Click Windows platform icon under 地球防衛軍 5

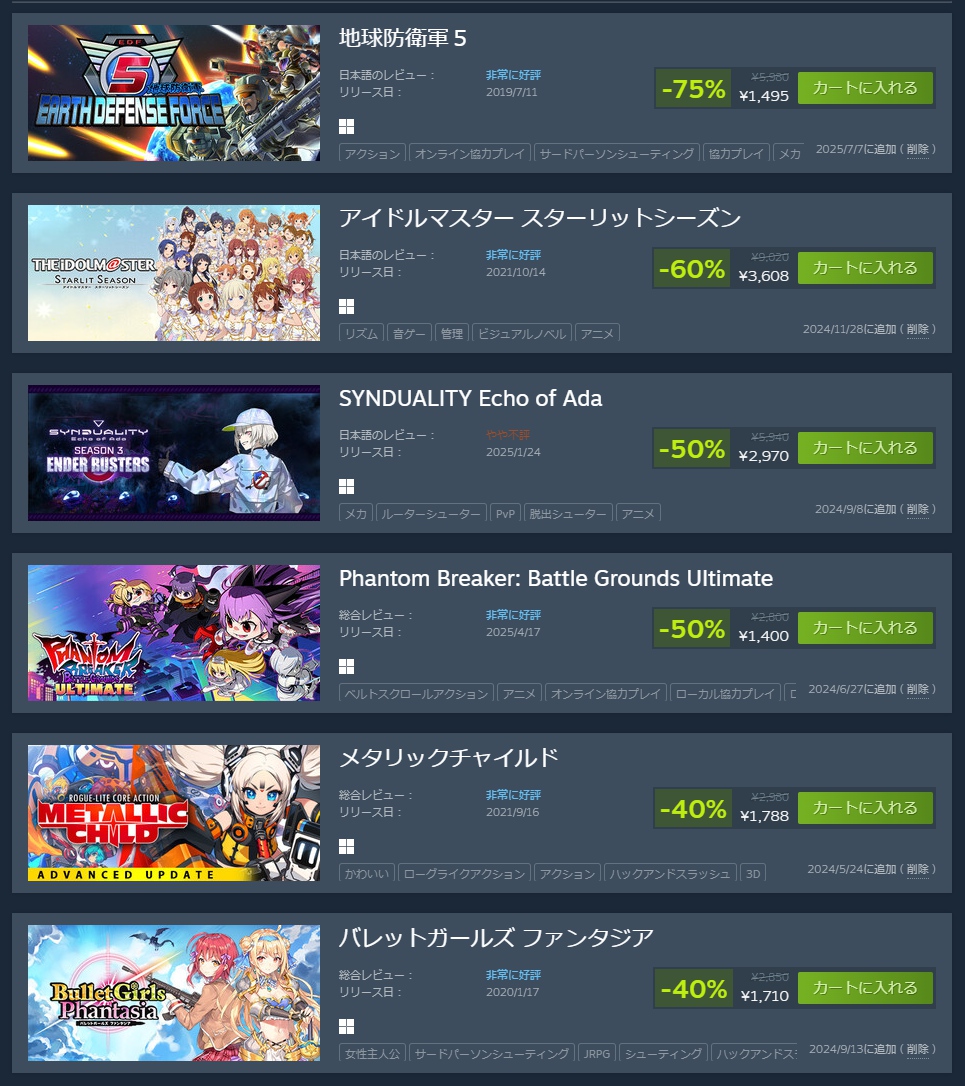pyautogui.click(x=346, y=126)
